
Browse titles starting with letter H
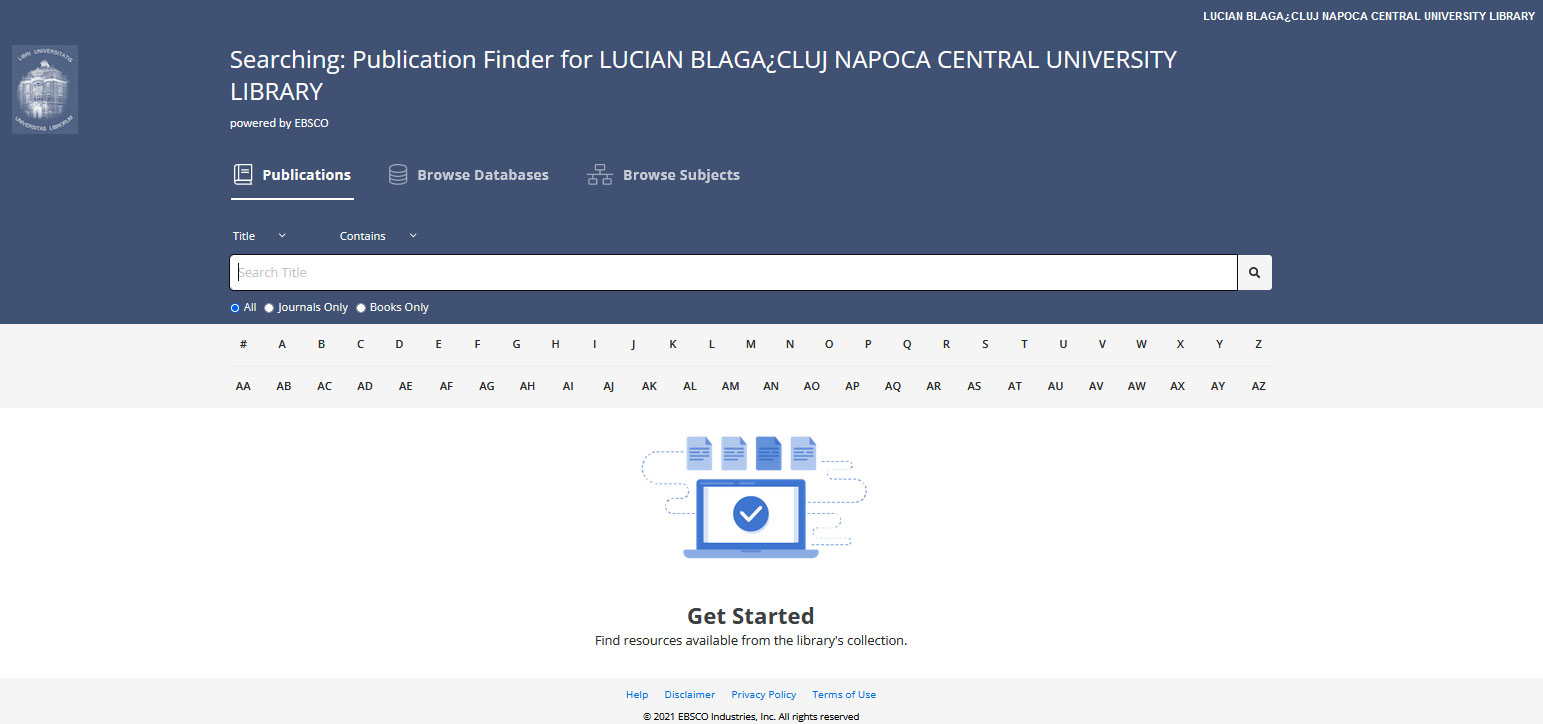pyautogui.click(x=555, y=344)
